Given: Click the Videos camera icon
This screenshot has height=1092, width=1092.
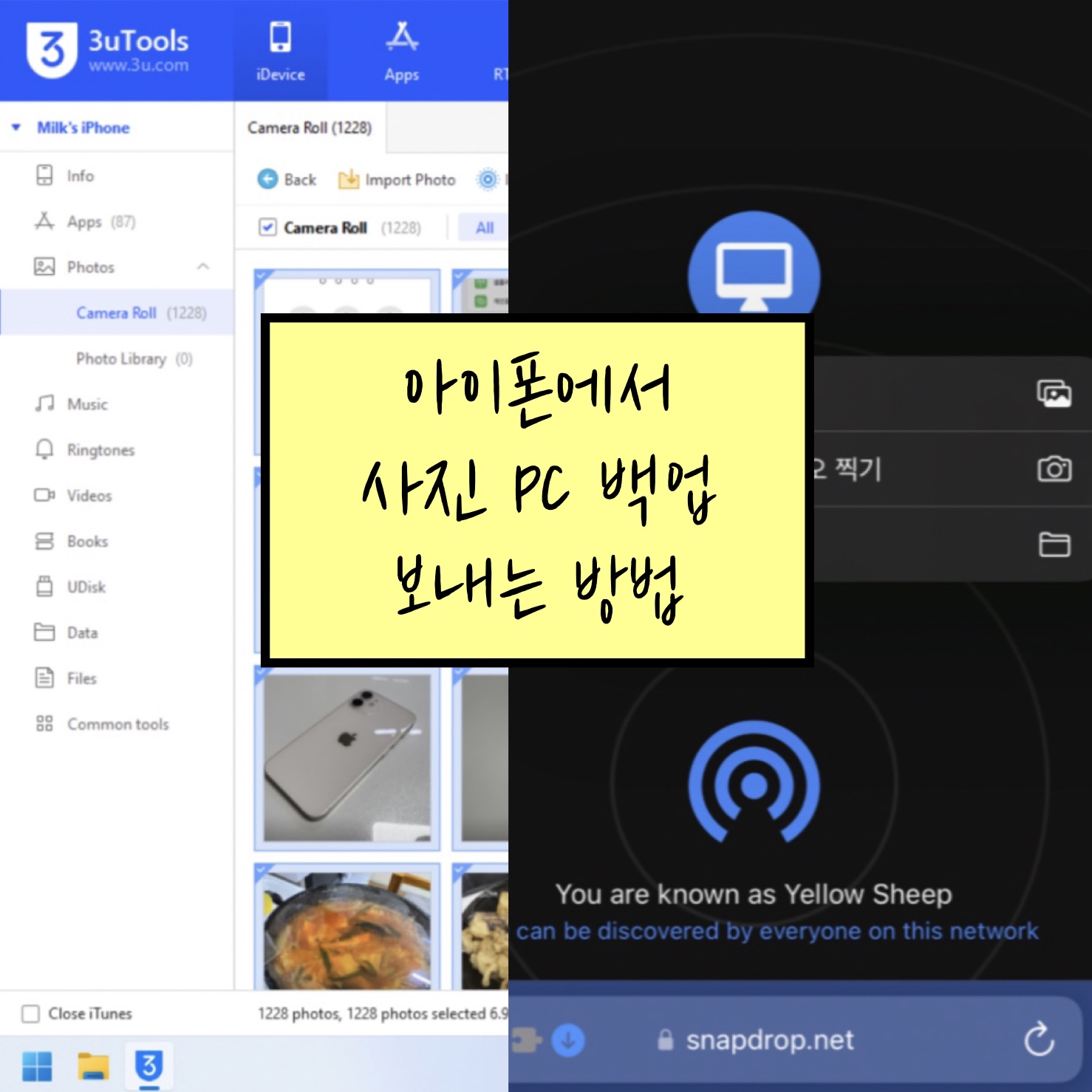Looking at the screenshot, I should (44, 495).
